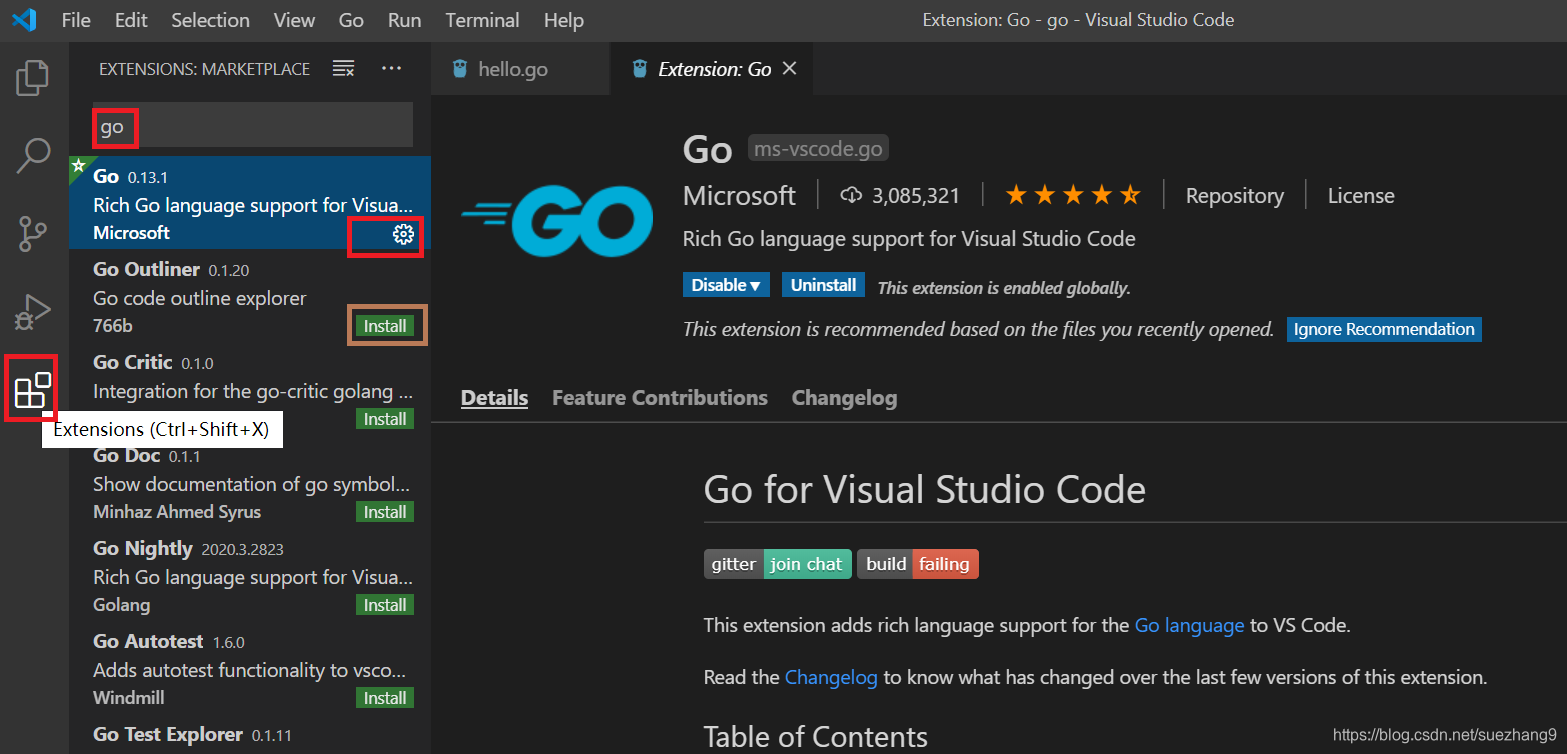Open the Disable dropdown button

point(727,285)
